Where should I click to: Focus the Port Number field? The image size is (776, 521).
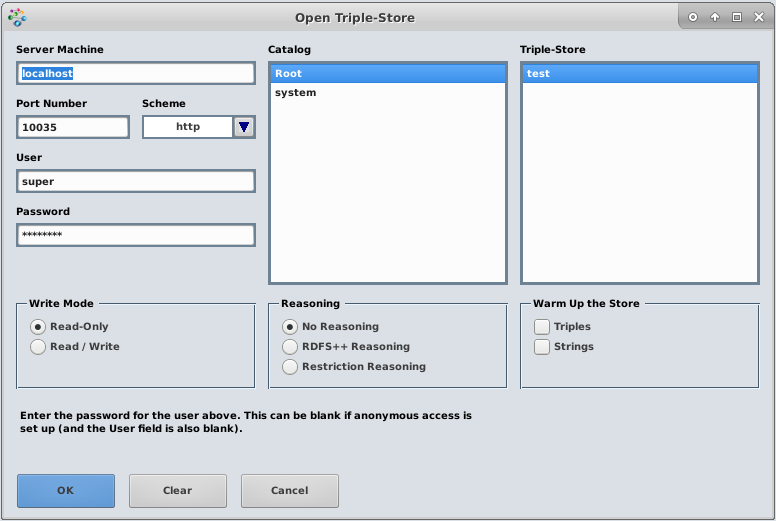73,127
